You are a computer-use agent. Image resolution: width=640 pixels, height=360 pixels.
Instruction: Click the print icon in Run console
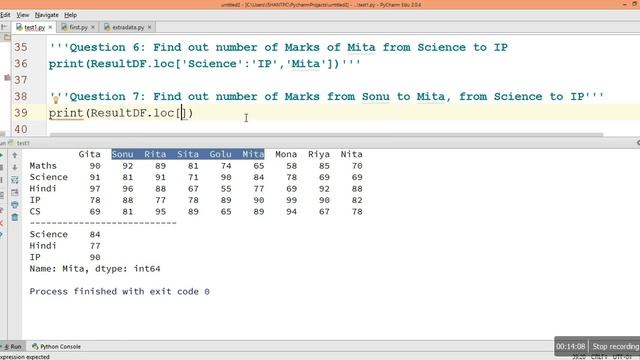(15, 204)
